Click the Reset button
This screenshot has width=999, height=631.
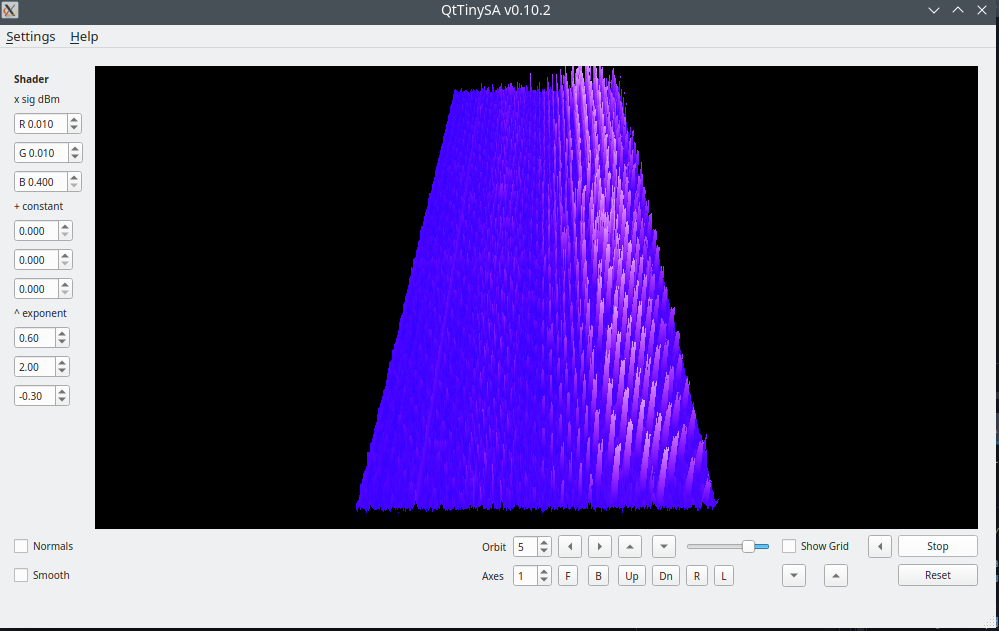pyautogui.click(x=938, y=575)
